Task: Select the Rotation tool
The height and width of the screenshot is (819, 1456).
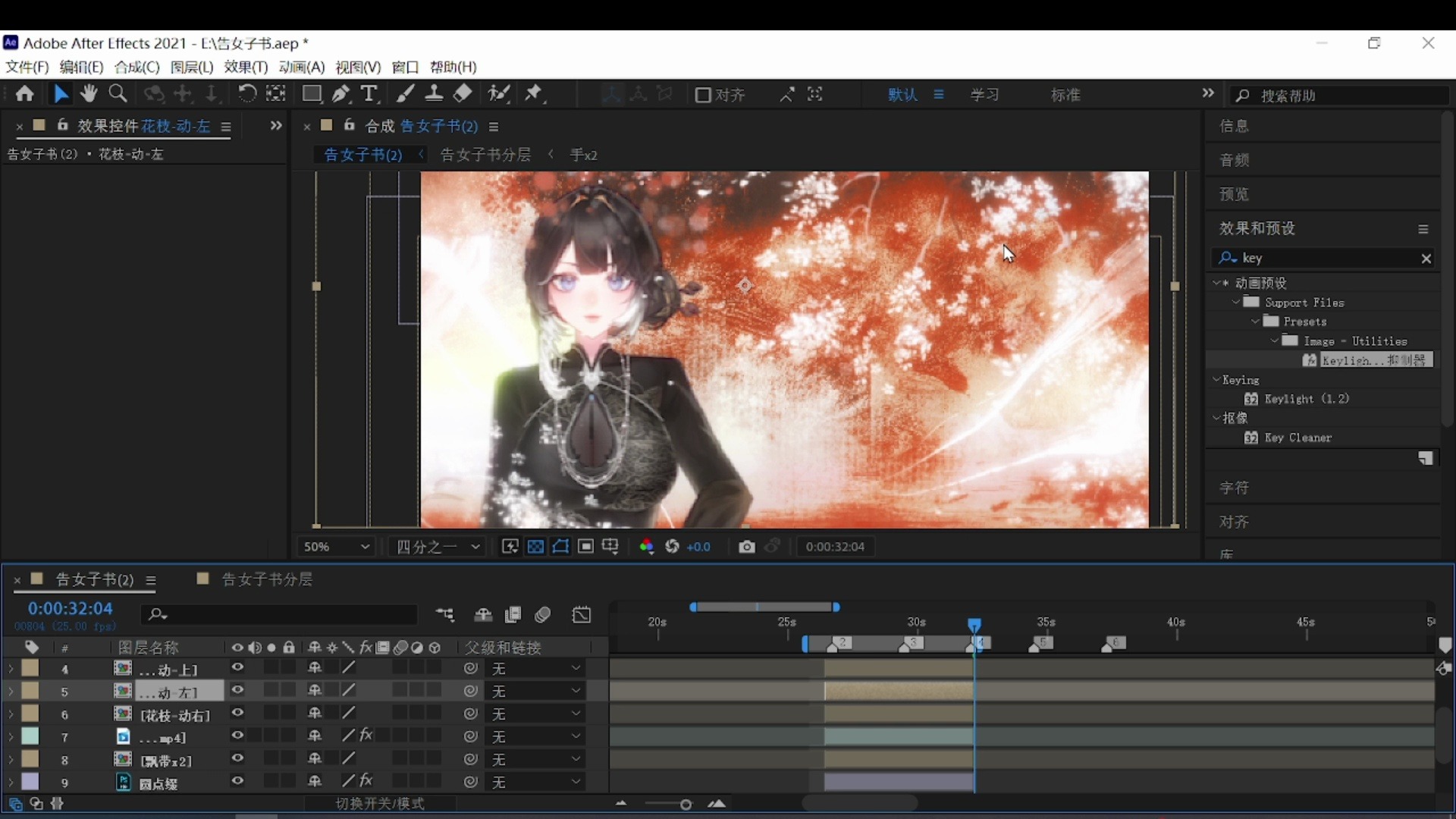Action: pos(246,94)
